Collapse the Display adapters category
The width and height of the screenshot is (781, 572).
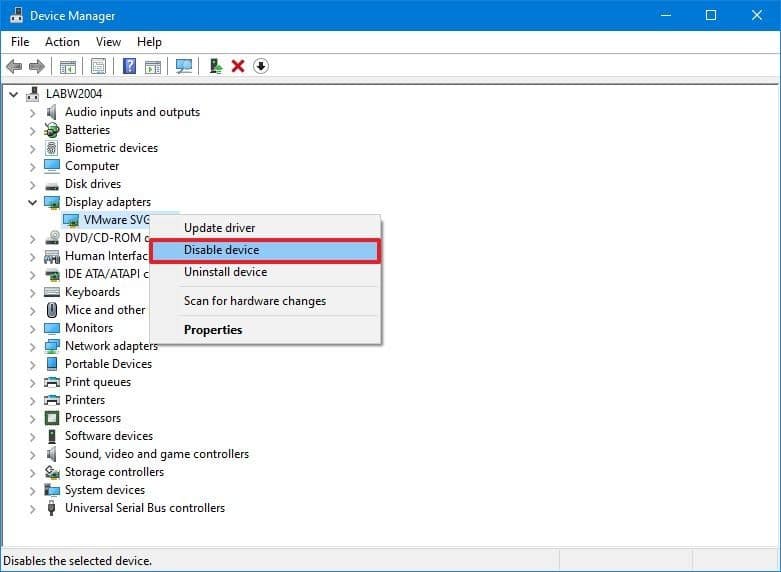33,202
